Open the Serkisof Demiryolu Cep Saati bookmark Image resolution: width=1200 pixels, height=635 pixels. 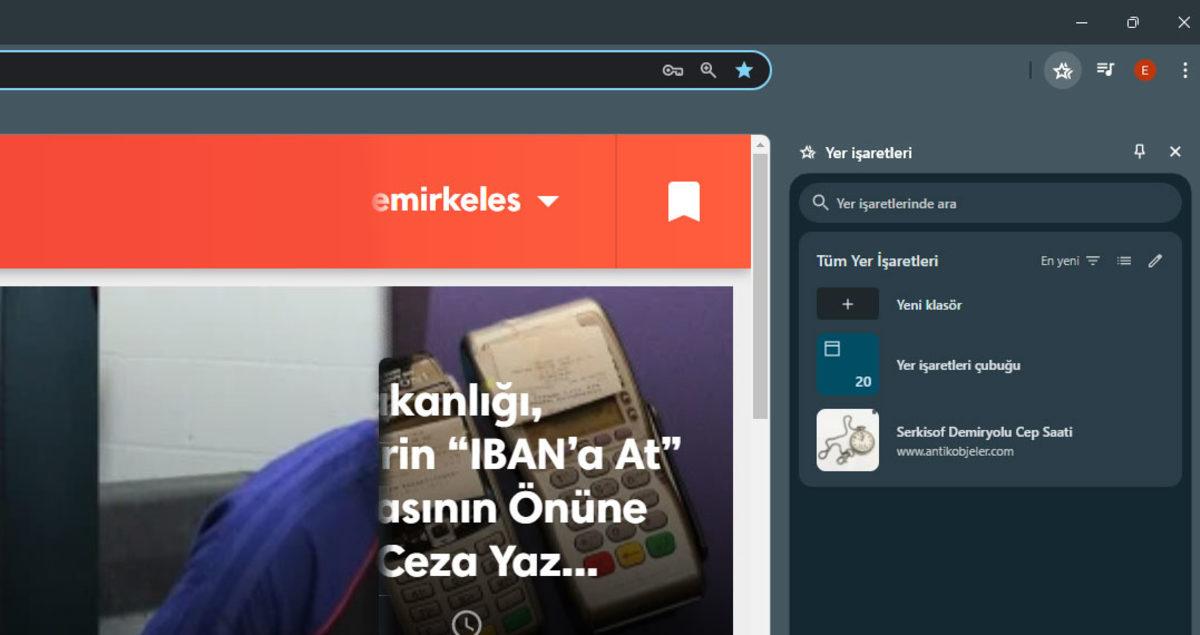tap(983, 432)
